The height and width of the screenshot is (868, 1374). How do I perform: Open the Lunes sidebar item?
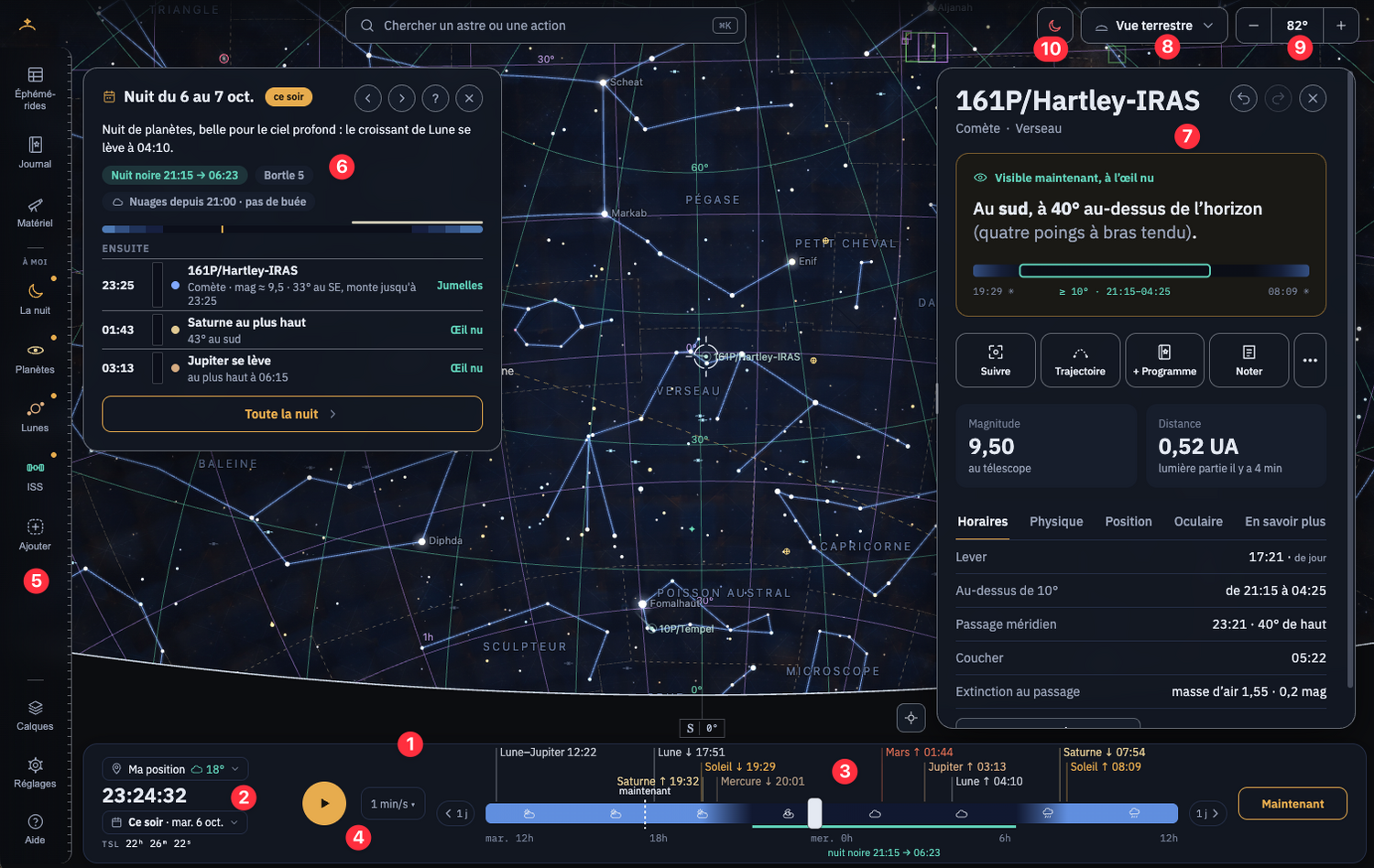[35, 417]
